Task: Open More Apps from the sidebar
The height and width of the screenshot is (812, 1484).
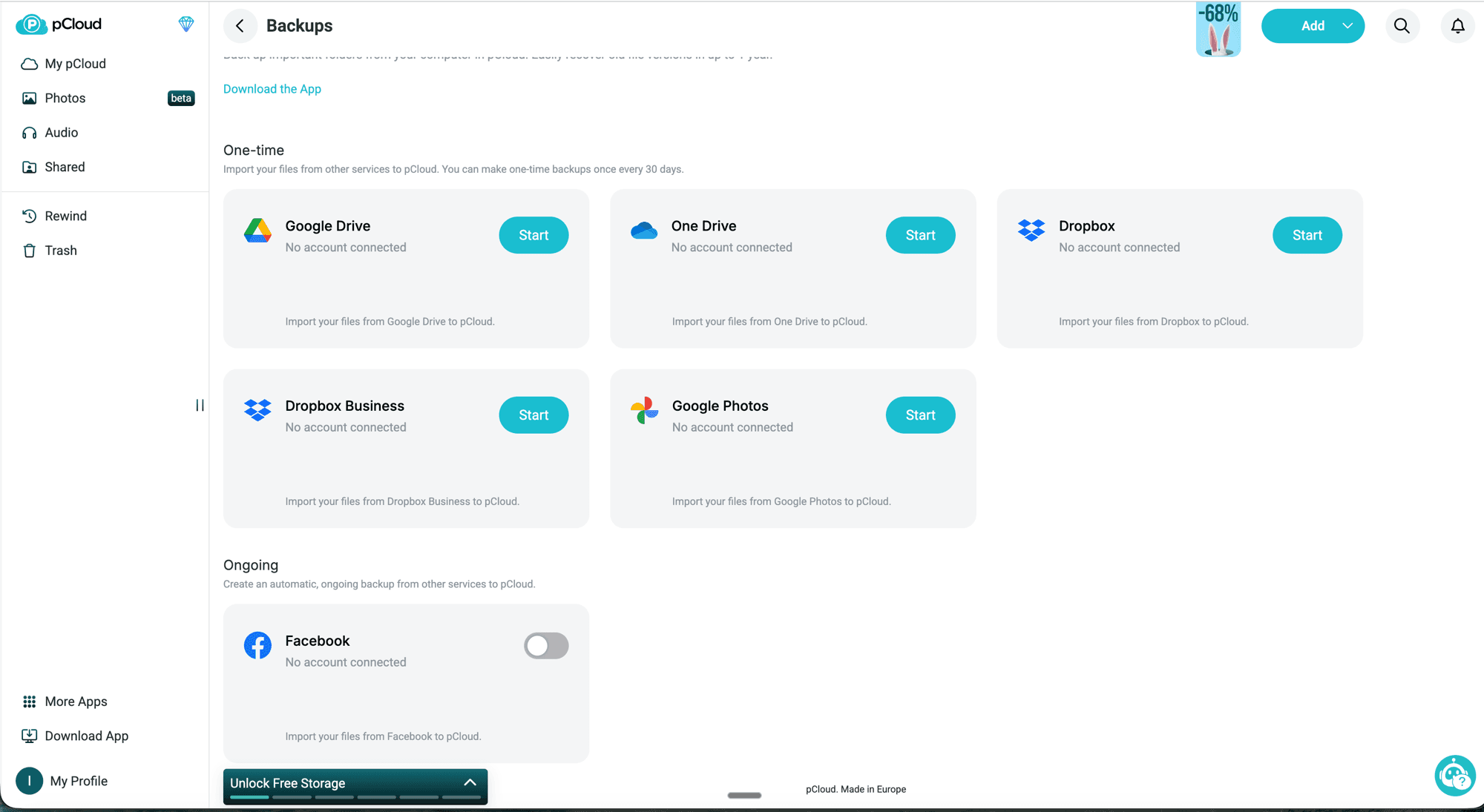Action: 75,701
